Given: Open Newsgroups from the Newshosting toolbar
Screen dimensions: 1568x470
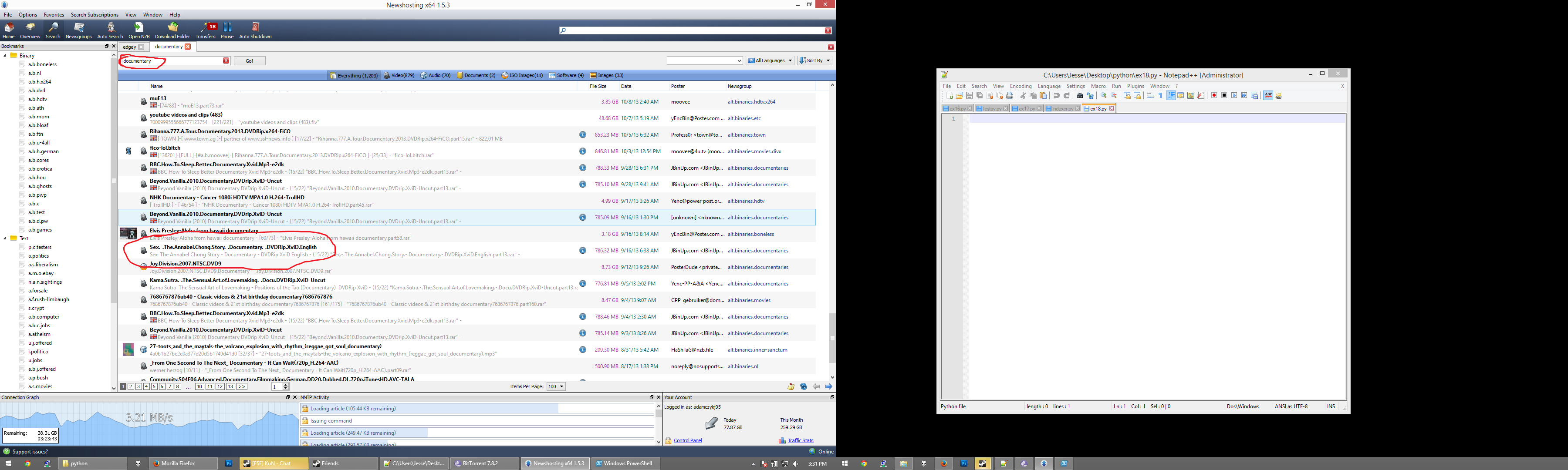Looking at the screenshot, I should click(x=78, y=30).
